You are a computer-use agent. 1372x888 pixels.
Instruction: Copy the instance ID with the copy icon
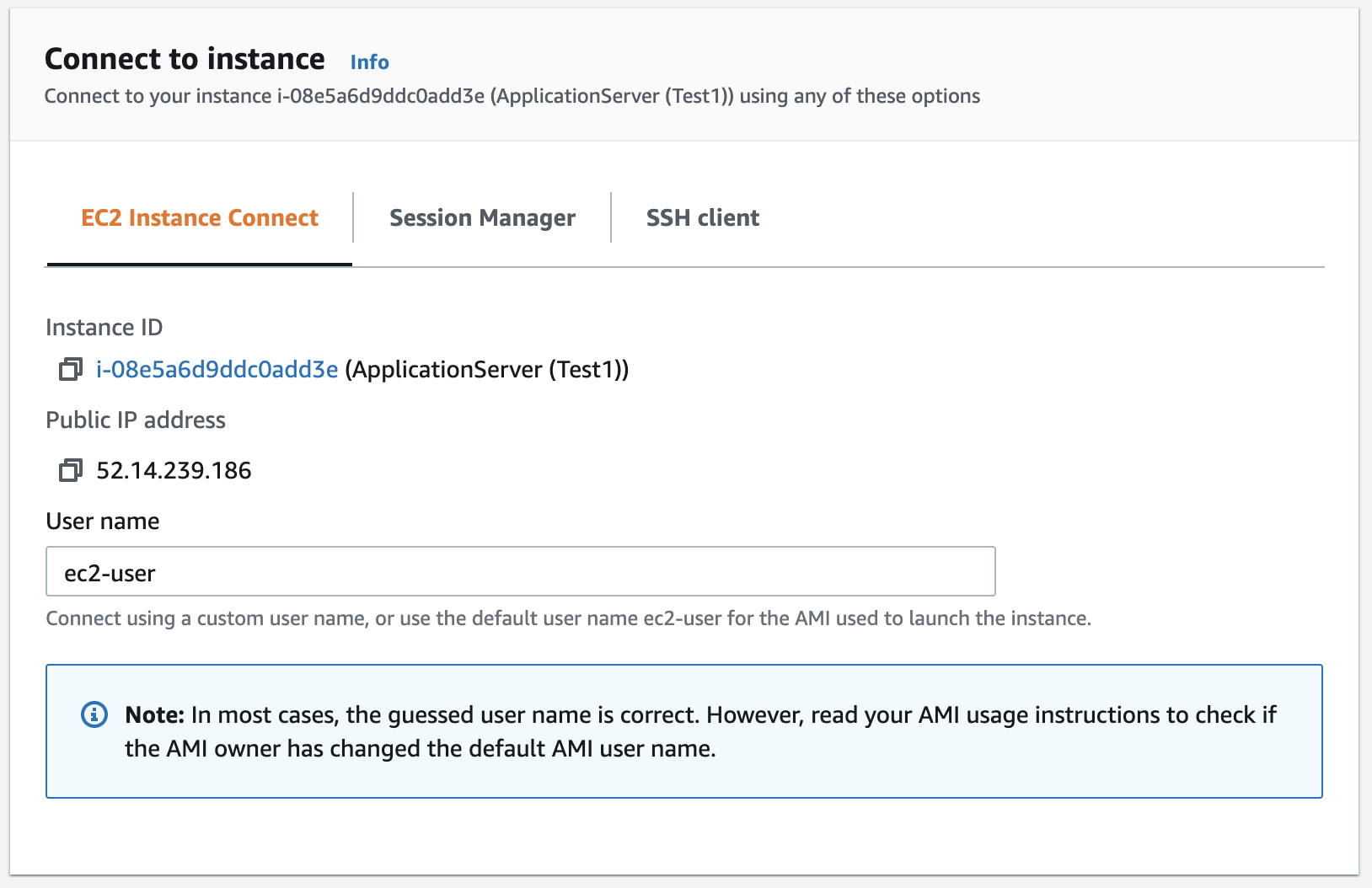(70, 369)
